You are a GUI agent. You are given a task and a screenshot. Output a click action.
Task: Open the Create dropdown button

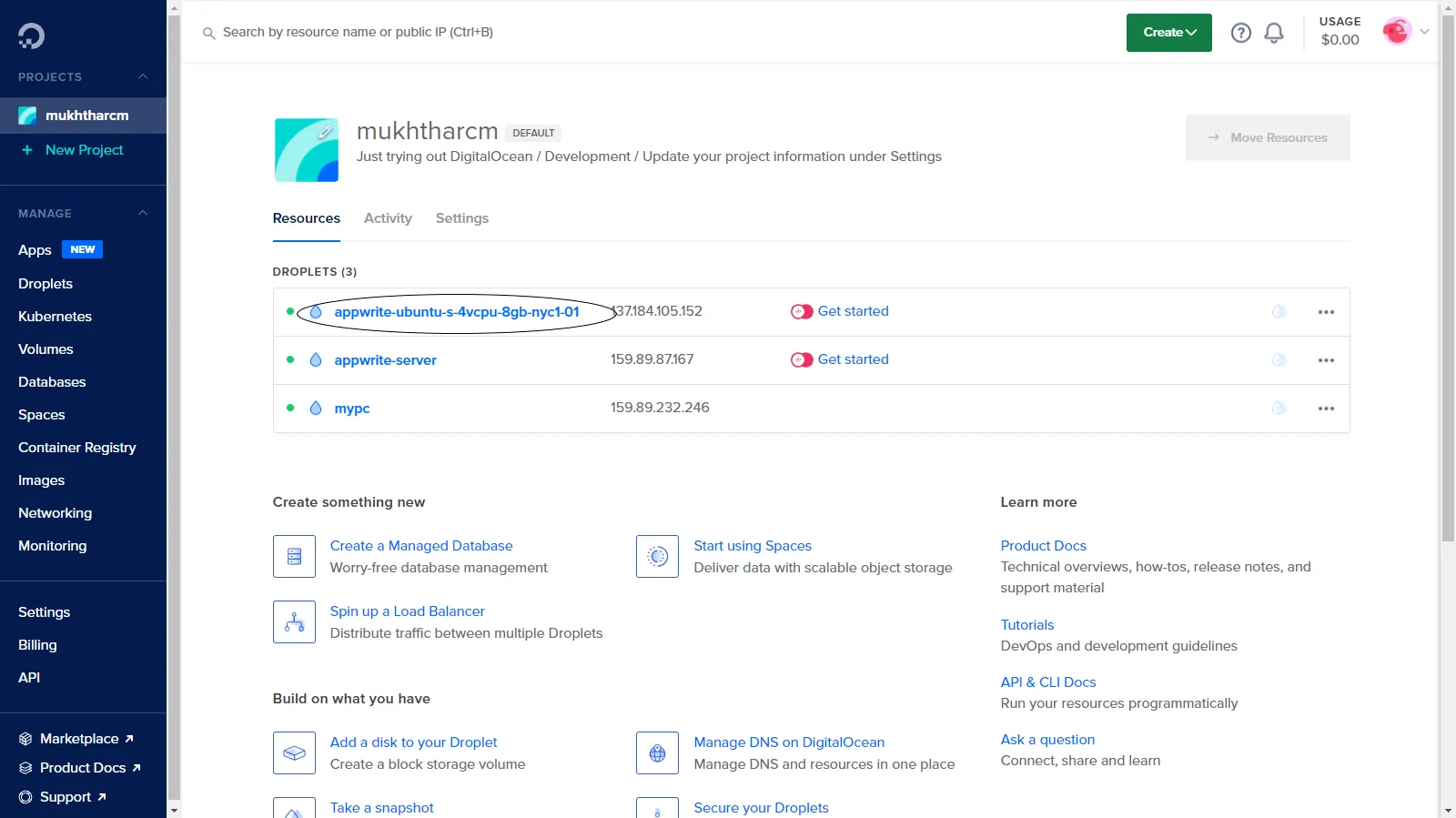1168,33
